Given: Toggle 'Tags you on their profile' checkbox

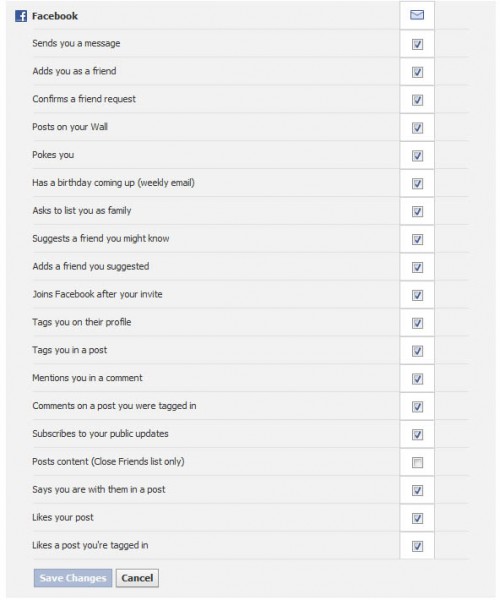Looking at the screenshot, I should [x=417, y=323].
